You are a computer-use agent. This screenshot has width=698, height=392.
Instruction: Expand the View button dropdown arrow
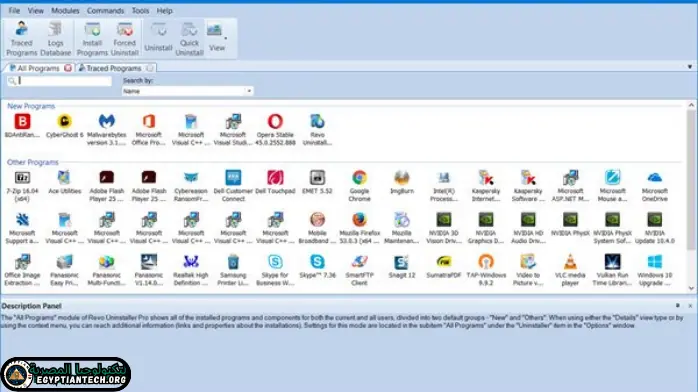tap(226, 38)
